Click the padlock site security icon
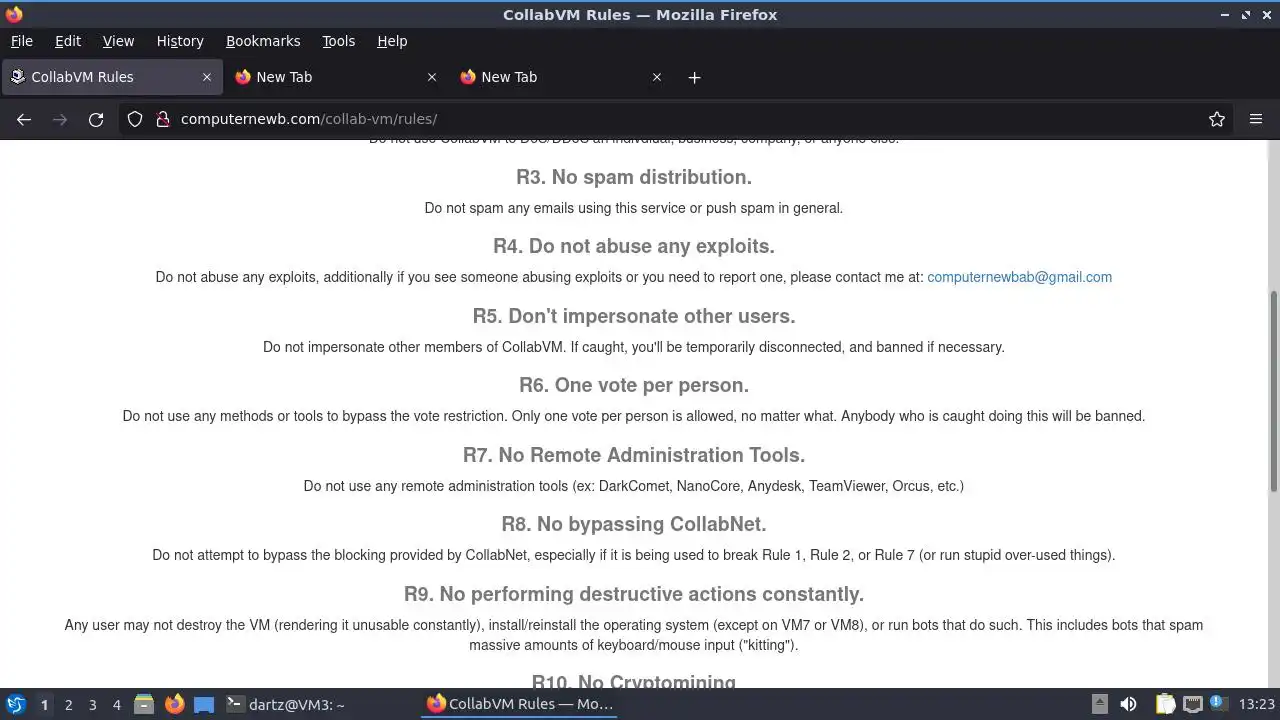 tap(163, 119)
